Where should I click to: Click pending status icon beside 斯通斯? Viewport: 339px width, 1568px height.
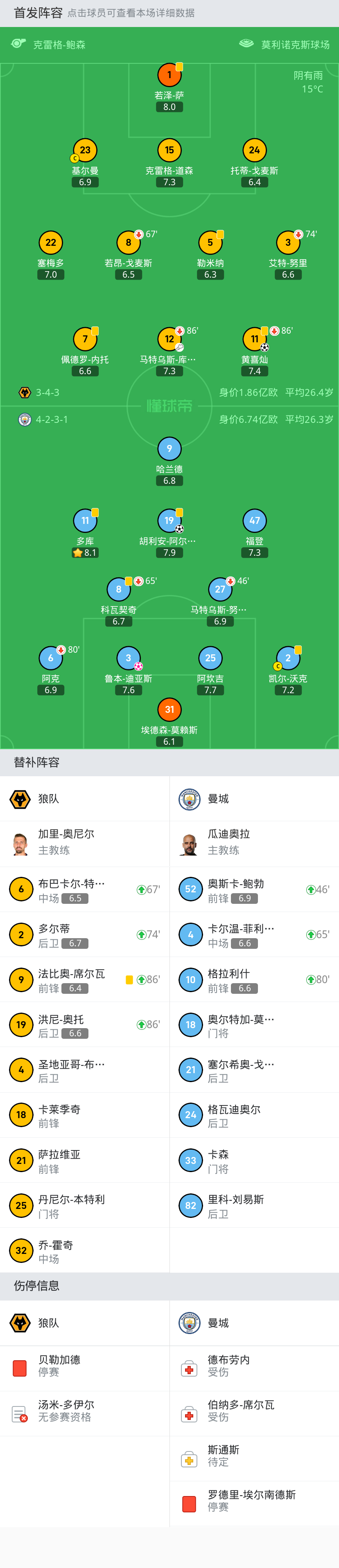pos(189,1459)
